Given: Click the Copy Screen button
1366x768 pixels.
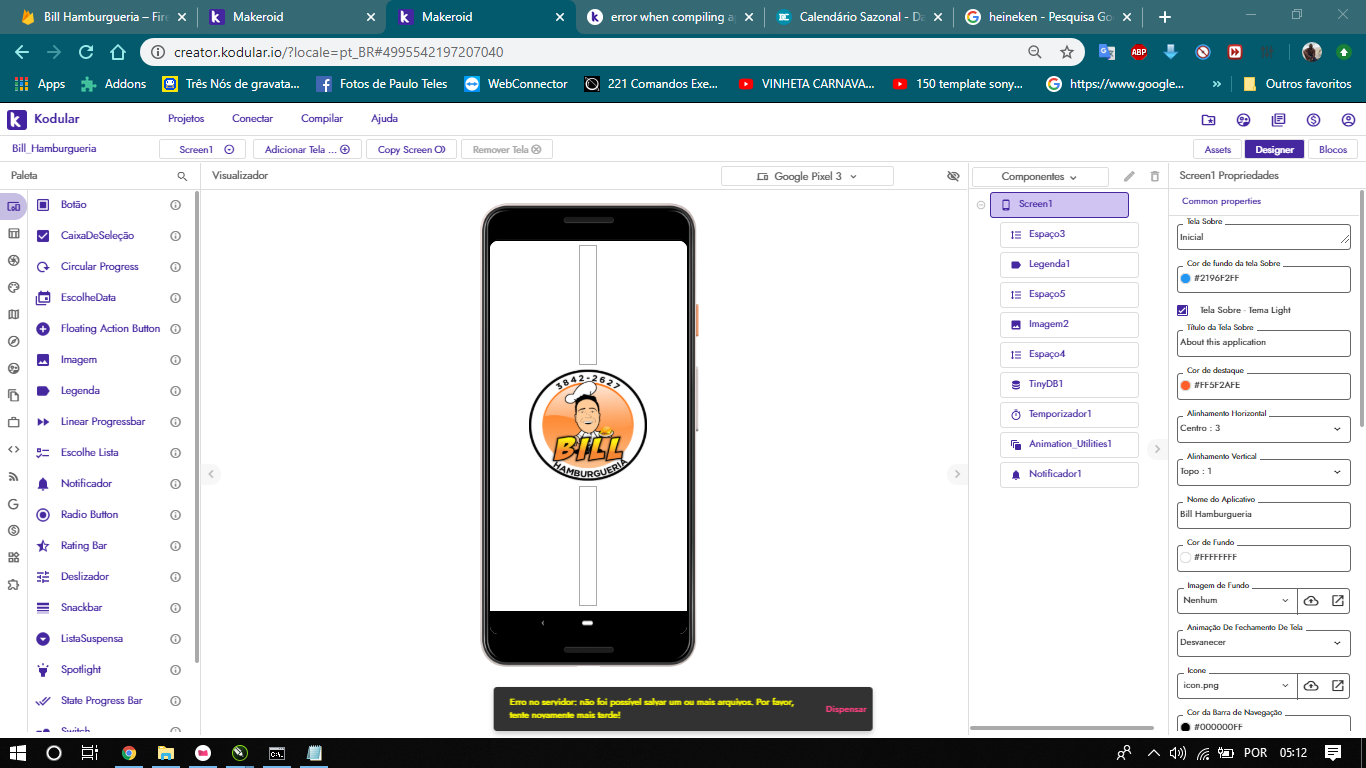Looking at the screenshot, I should [x=411, y=150].
